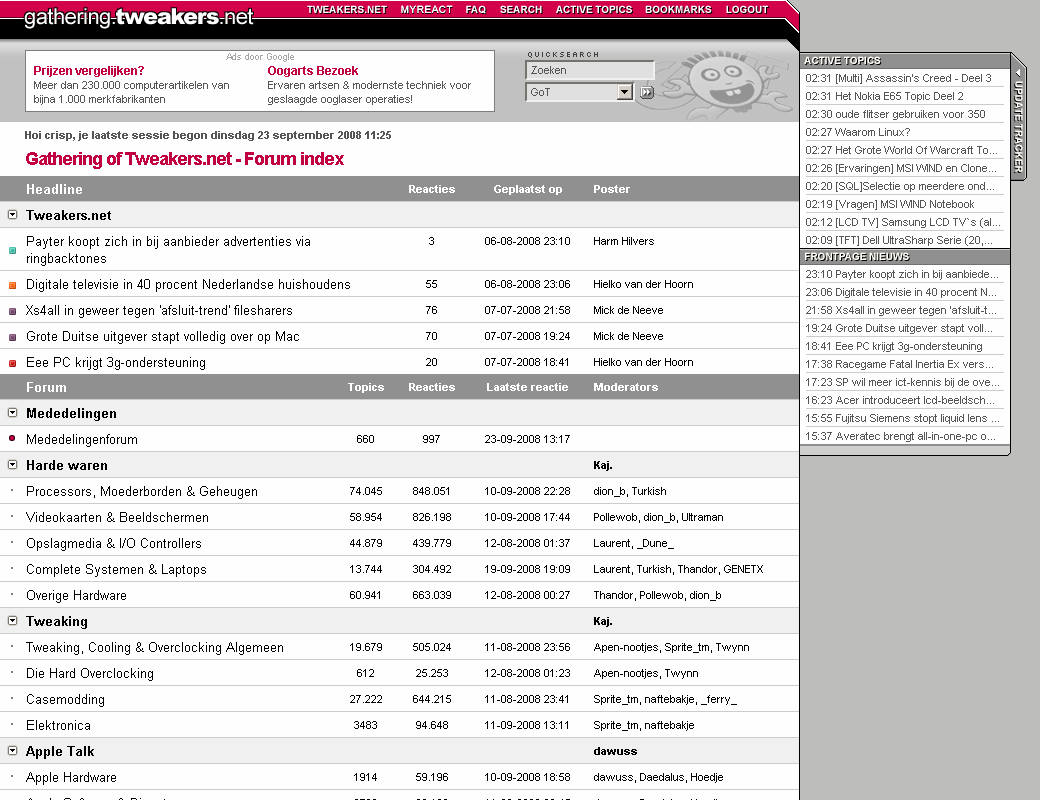This screenshot has height=800, width=1040.
Task: Open Dell UltraSharp Serie active topic
Action: pos(899,240)
